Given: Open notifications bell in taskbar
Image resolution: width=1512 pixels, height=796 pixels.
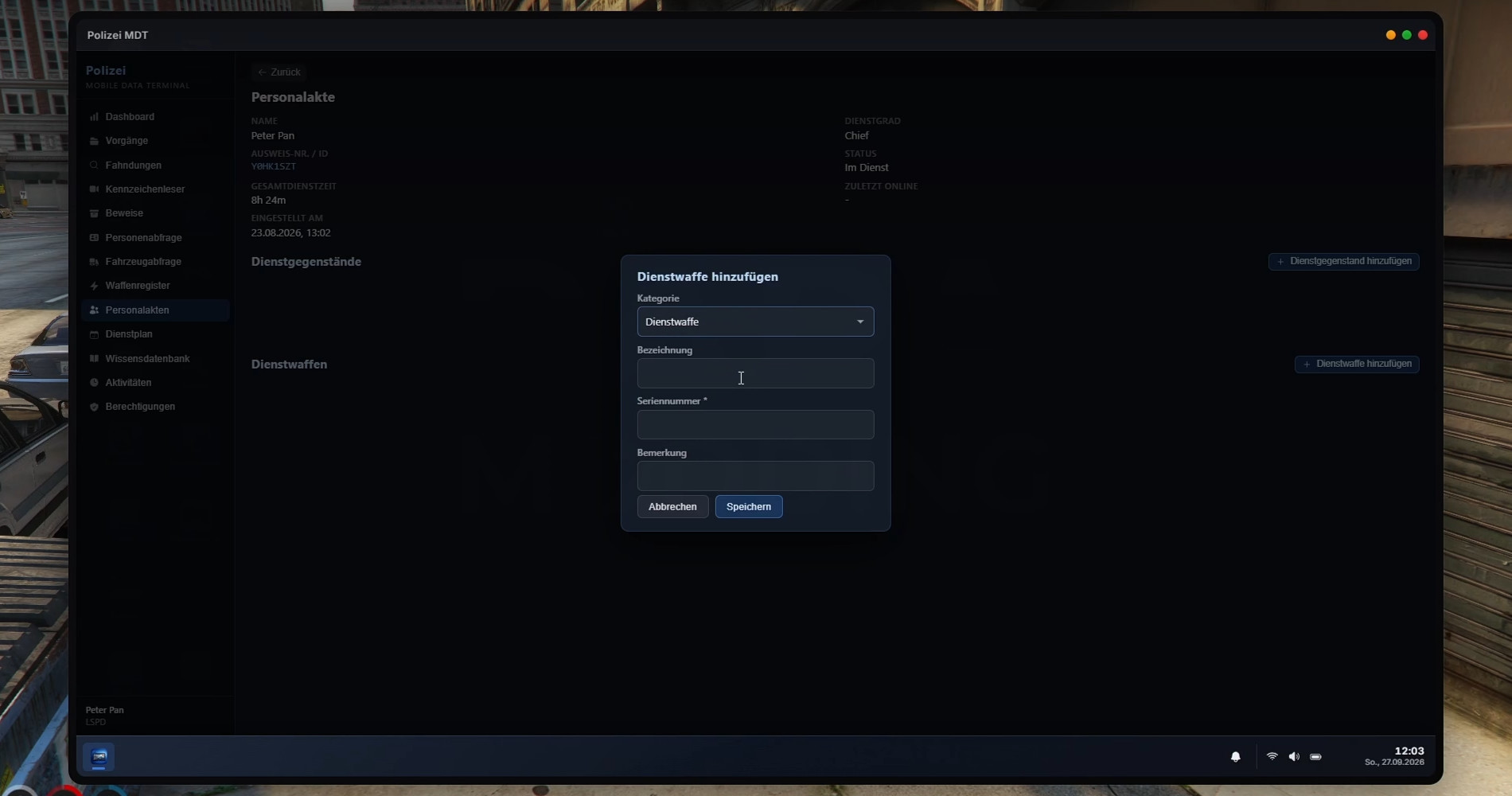Looking at the screenshot, I should [1235, 757].
